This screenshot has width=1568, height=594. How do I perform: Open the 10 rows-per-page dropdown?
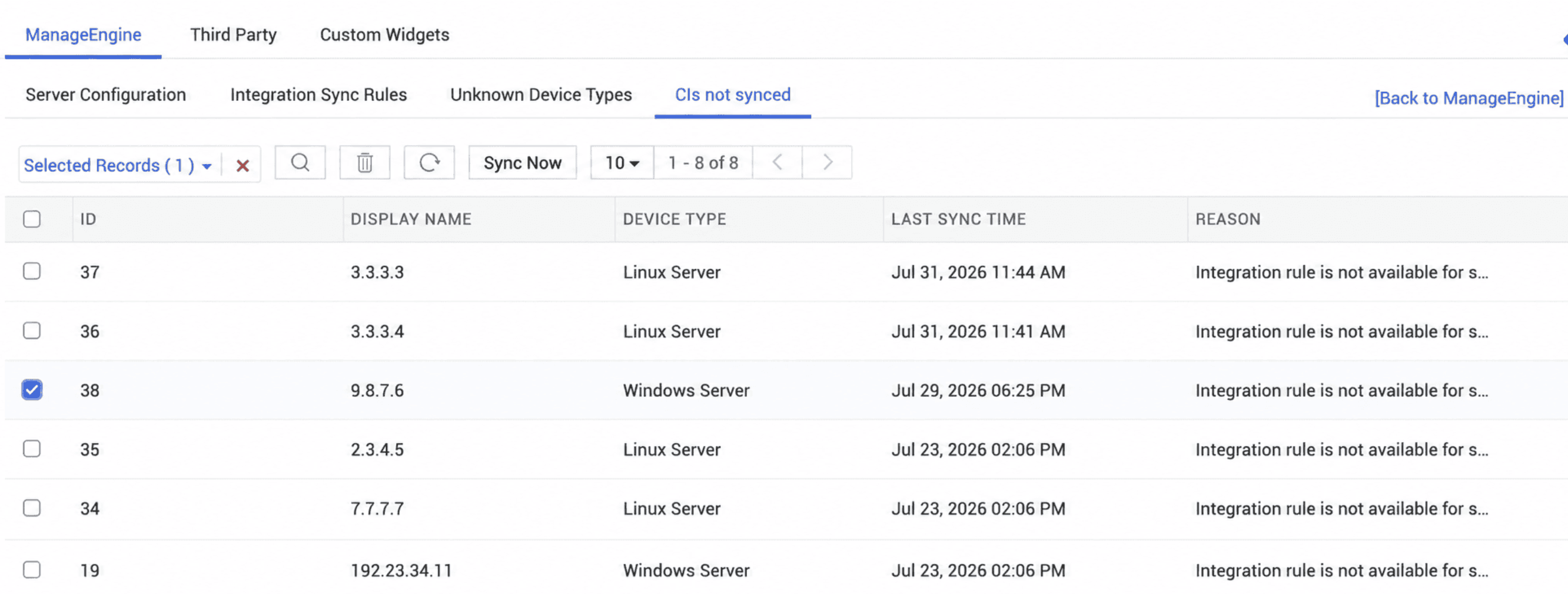(622, 163)
